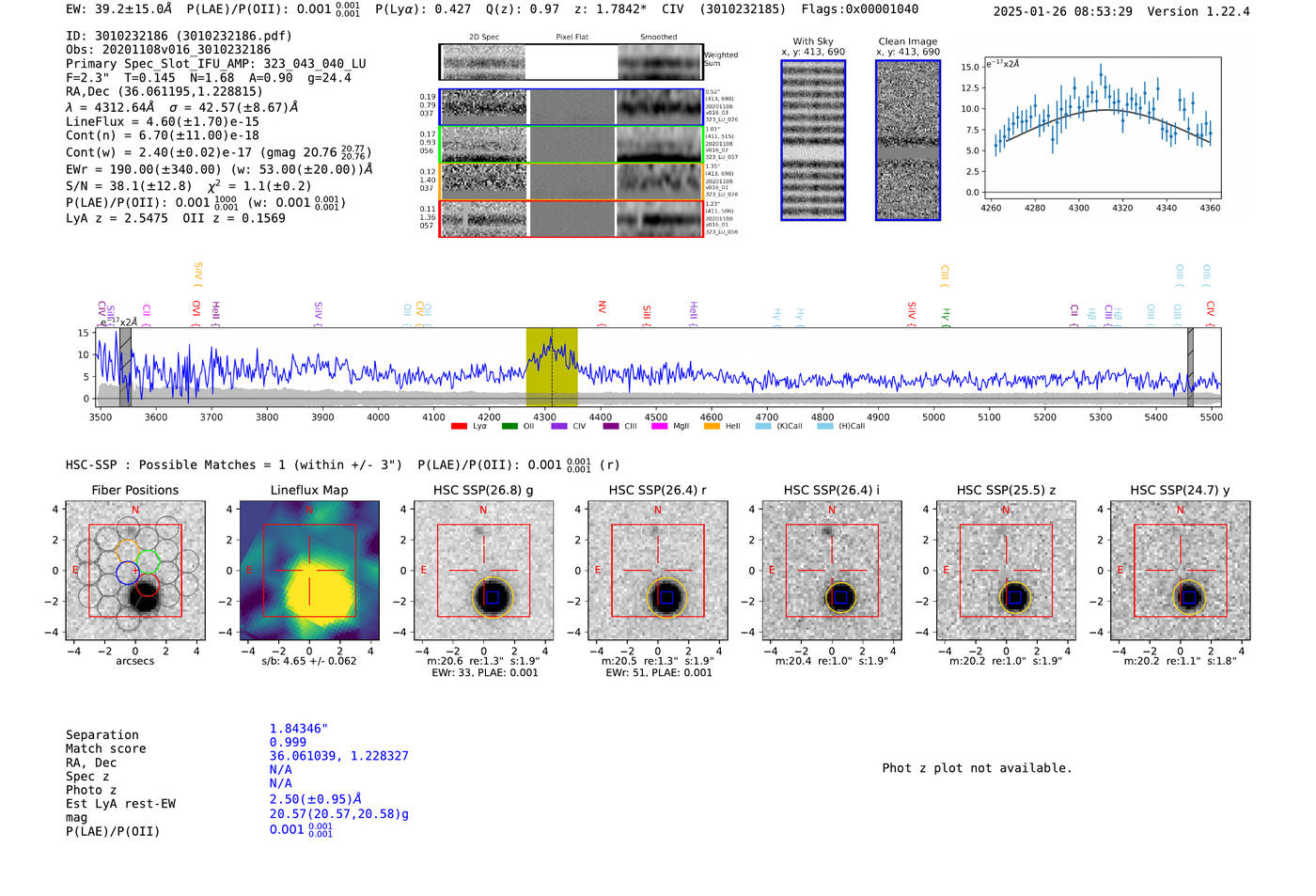Select the yellow highlighted emission line region in spectrum
Screen dimensions: 1316x896
coord(552,368)
